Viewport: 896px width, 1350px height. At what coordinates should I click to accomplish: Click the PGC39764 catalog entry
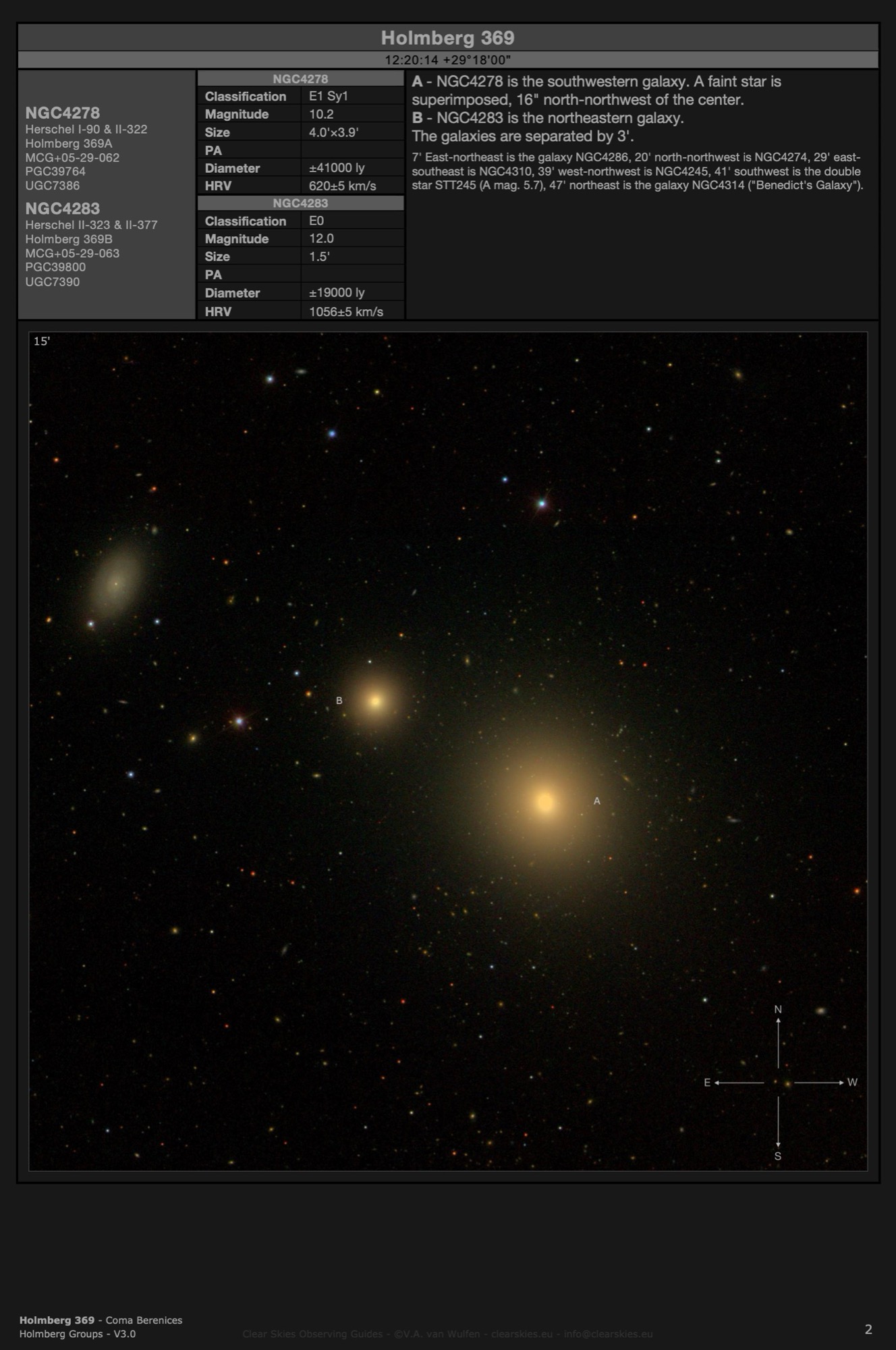coord(55,171)
